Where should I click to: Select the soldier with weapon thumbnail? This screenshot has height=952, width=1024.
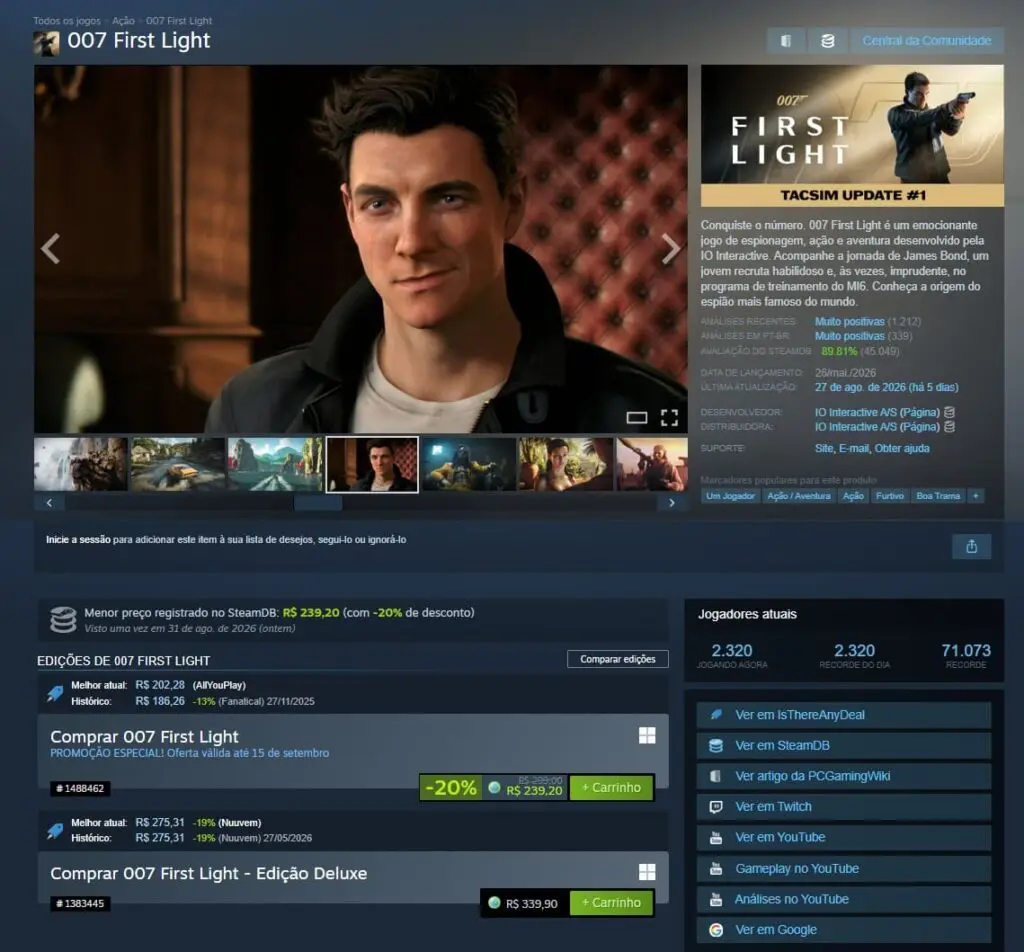[x=652, y=464]
